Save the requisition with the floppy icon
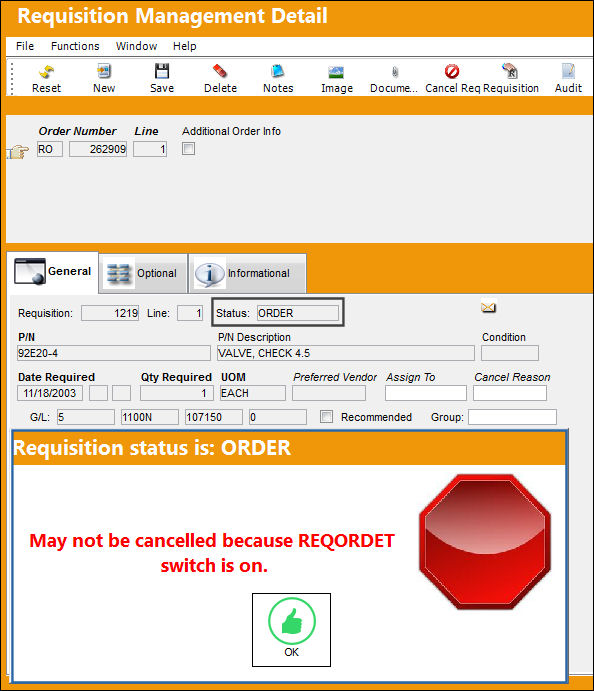The height and width of the screenshot is (691, 594). pyautogui.click(x=162, y=71)
